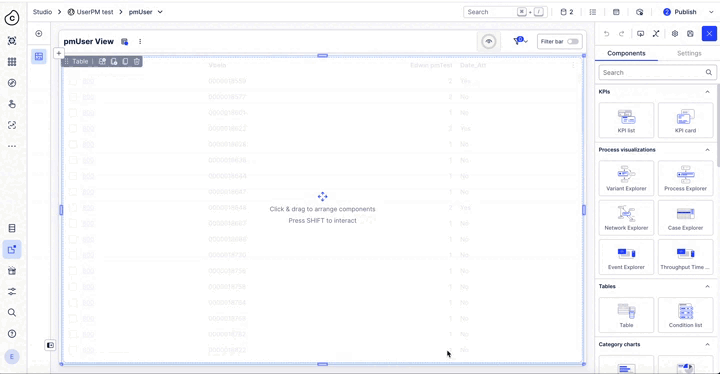Open the filter dropdown with 0 badge
The image size is (720, 374).
click(520, 41)
